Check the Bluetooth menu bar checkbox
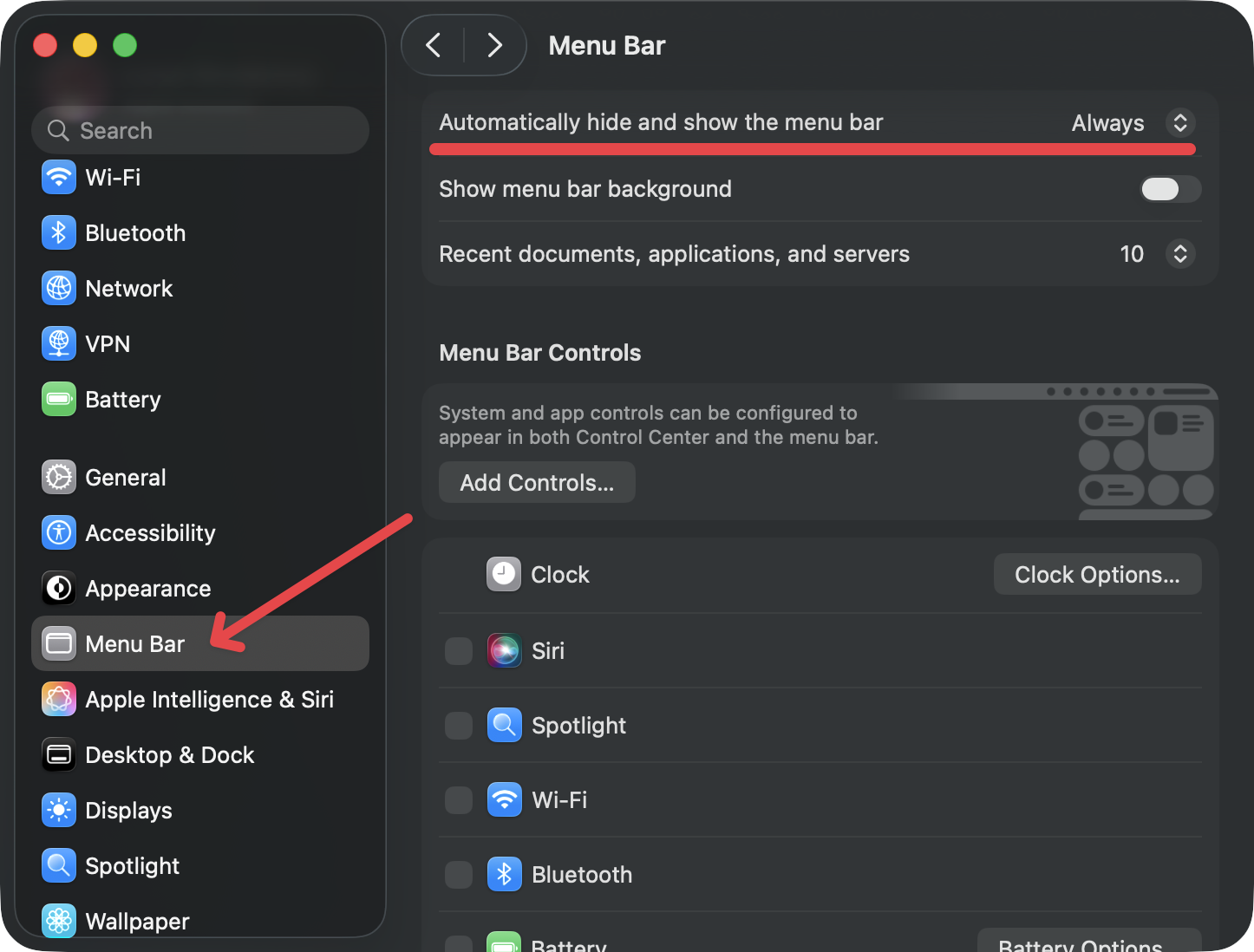Image resolution: width=1254 pixels, height=952 pixels. (459, 874)
